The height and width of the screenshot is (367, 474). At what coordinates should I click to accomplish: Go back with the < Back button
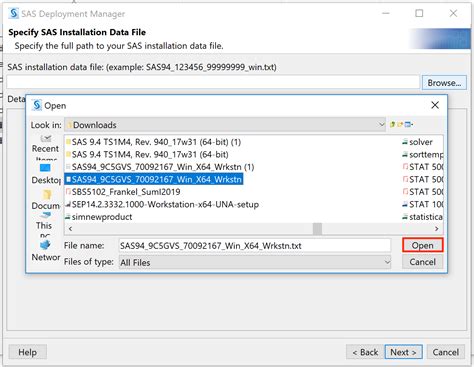[x=365, y=352]
